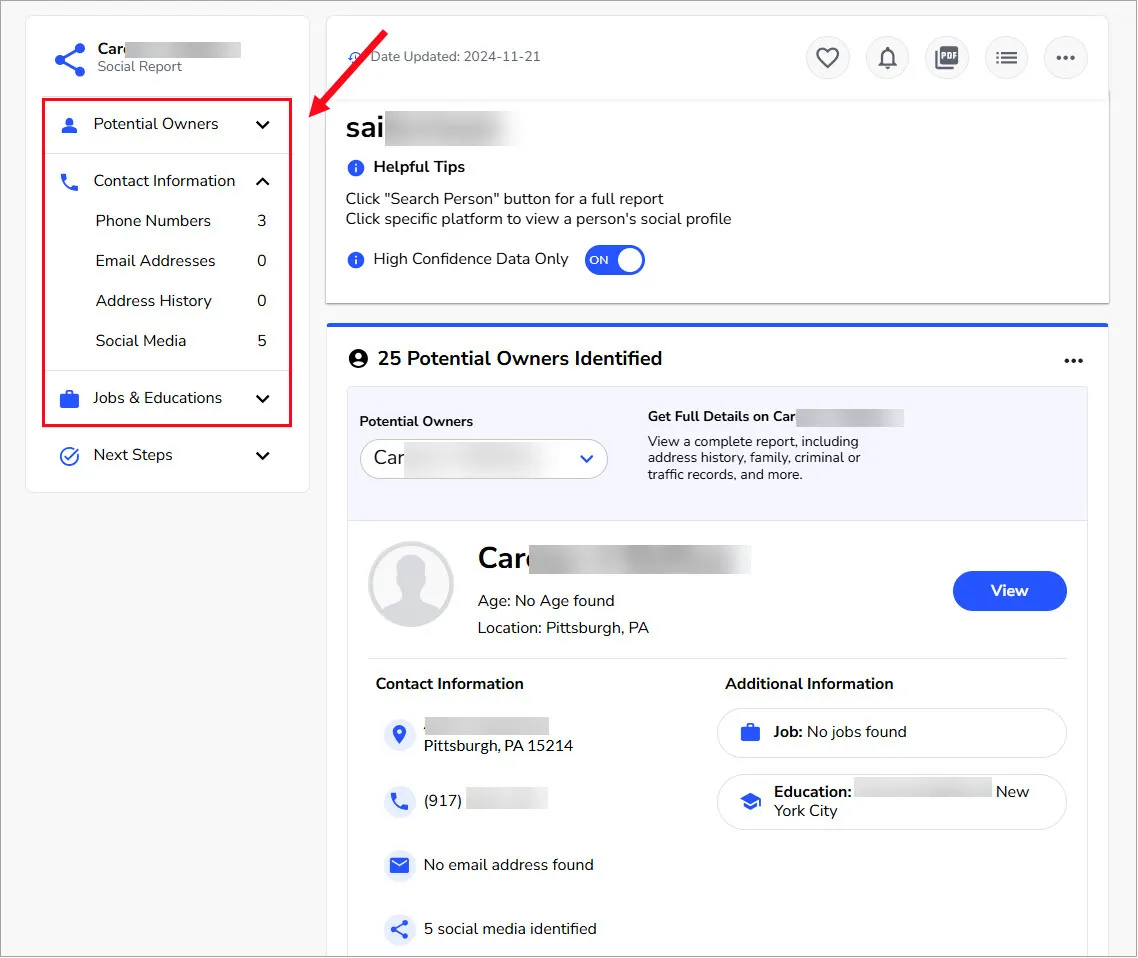Expand Potential Owners sidebar section
The height and width of the screenshot is (958, 1138).
point(262,125)
